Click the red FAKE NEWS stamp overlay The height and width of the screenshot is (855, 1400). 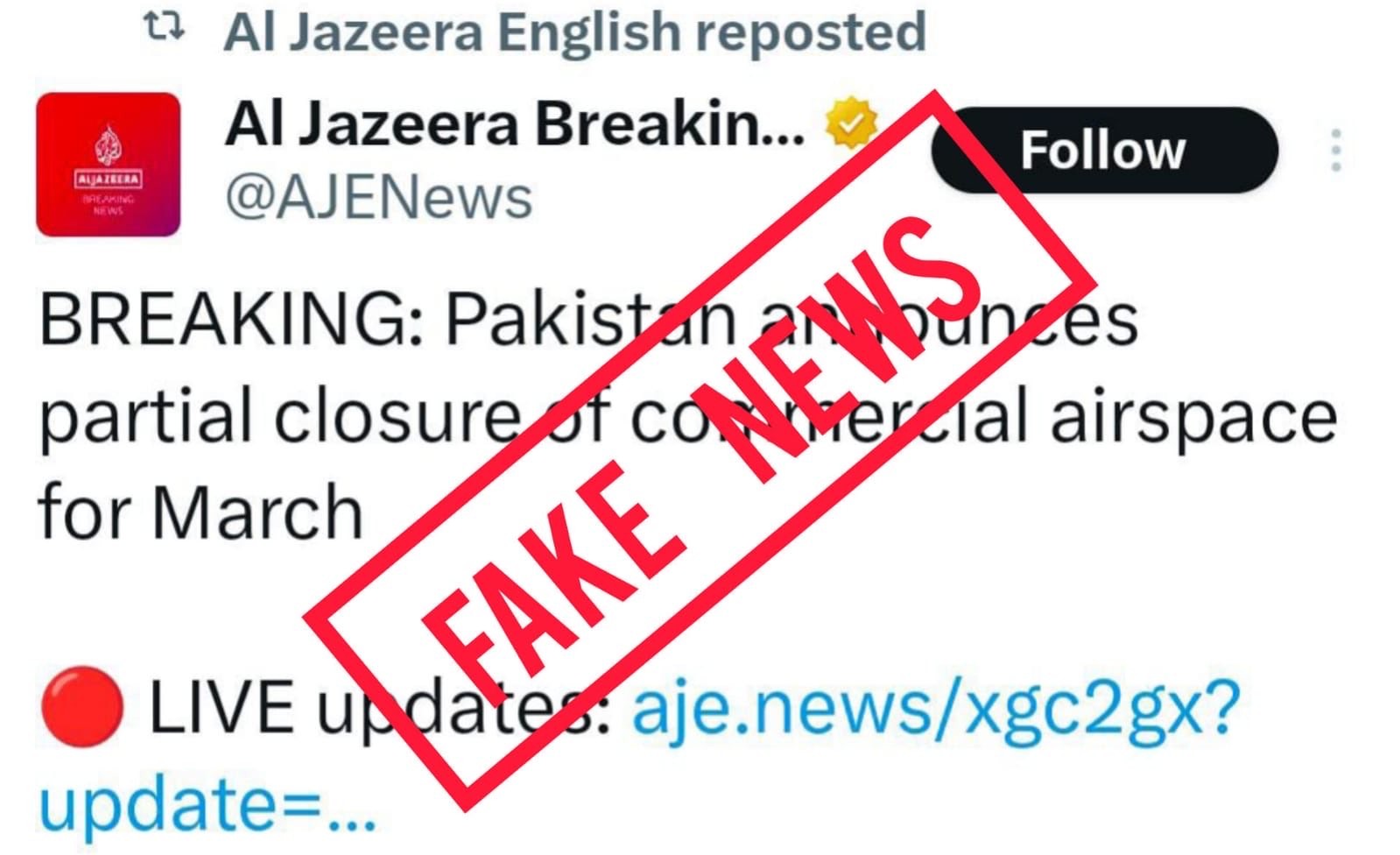[x=700, y=449]
